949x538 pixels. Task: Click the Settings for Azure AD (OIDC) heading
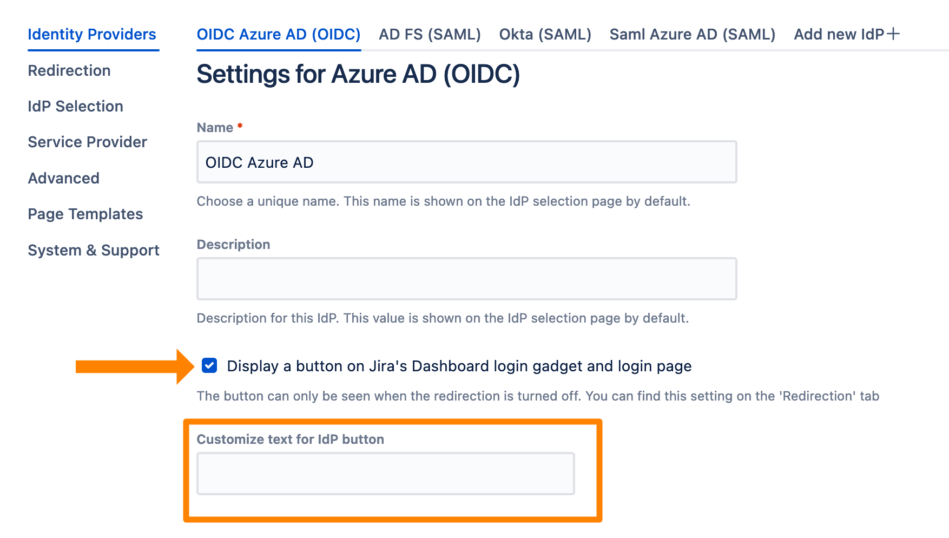pos(358,74)
